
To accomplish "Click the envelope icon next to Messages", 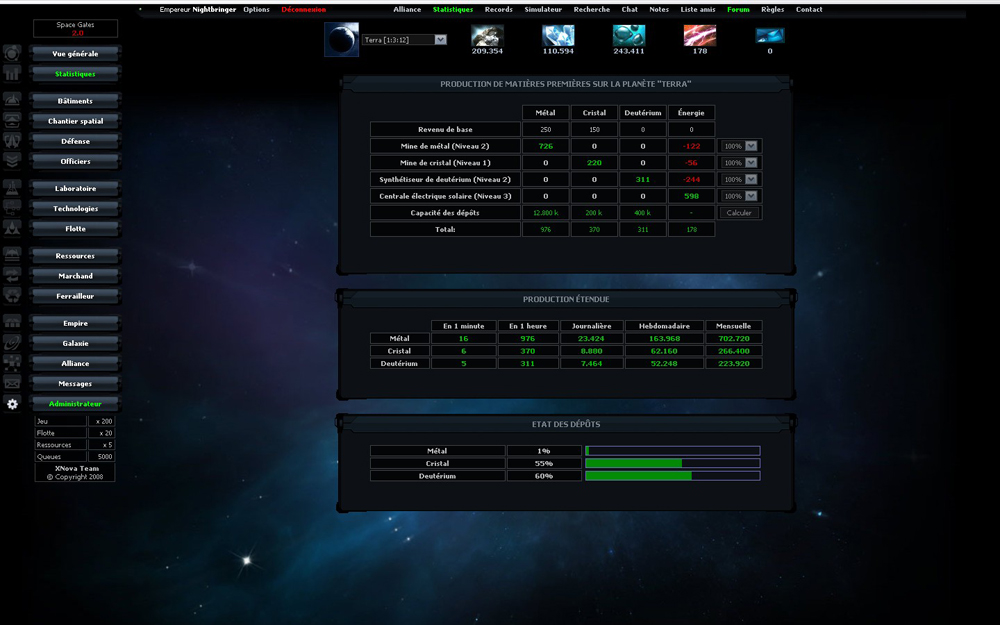I will (12, 383).
